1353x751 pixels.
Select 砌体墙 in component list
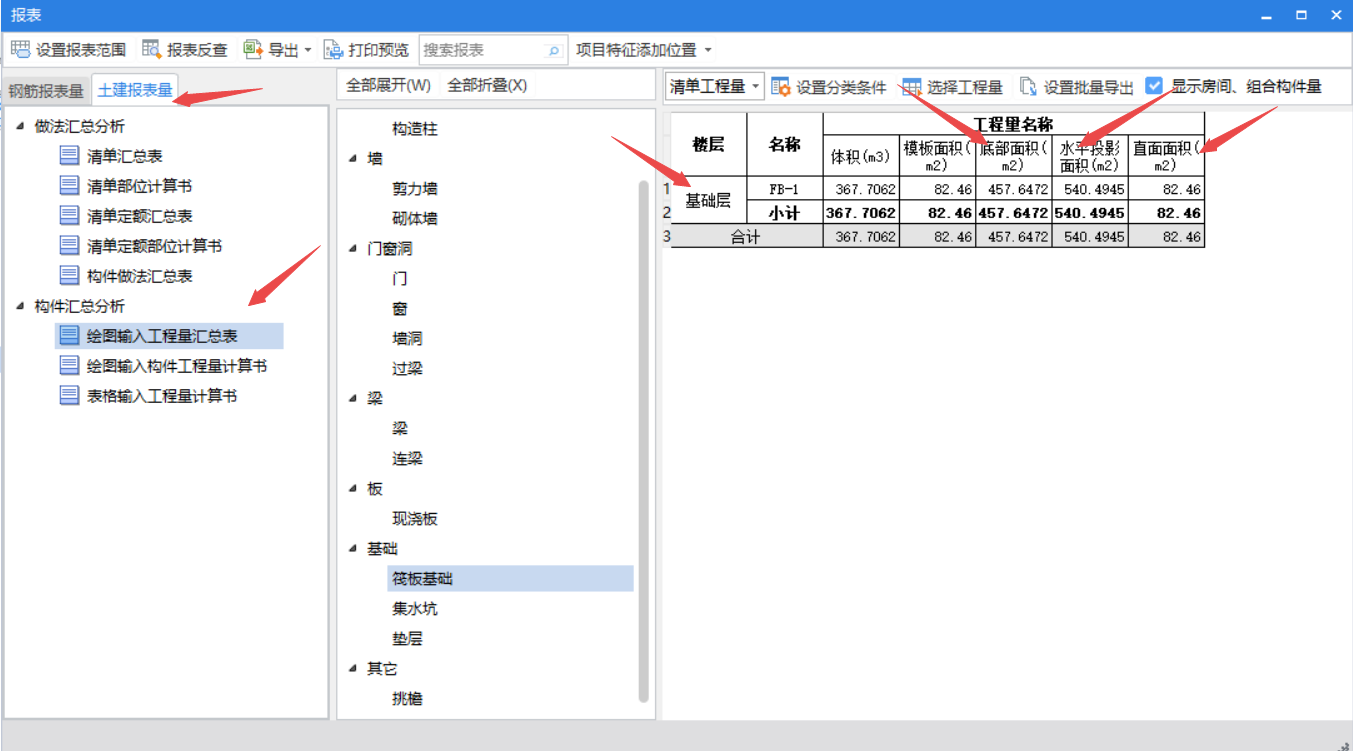point(415,218)
